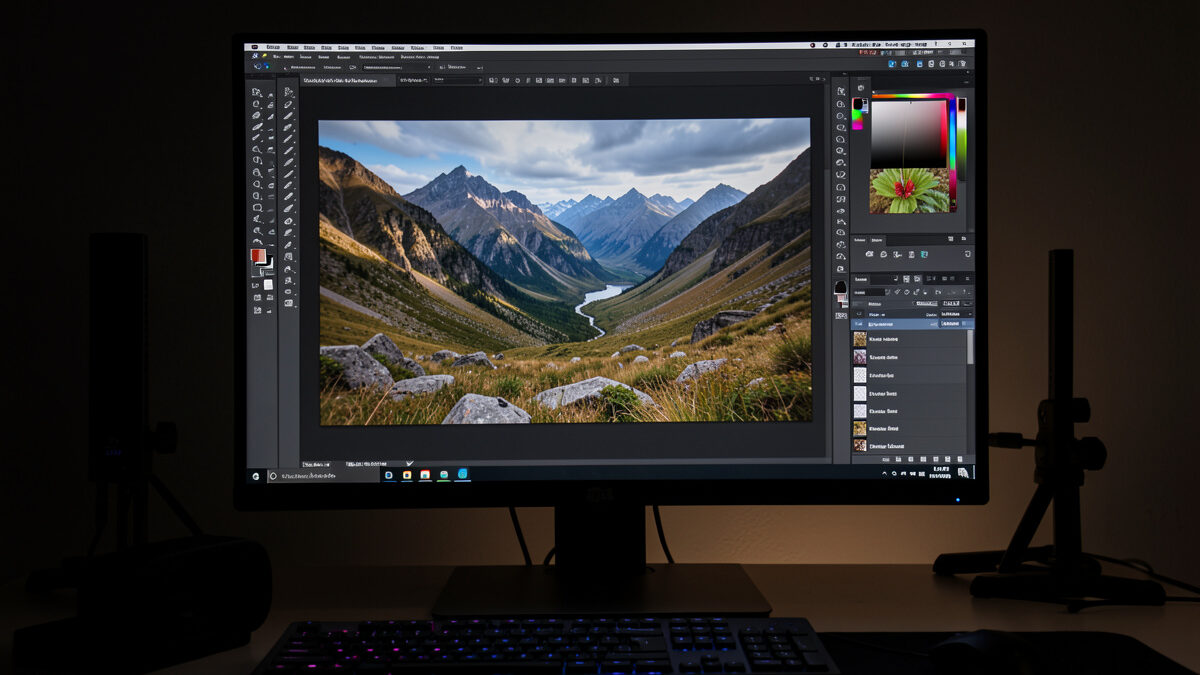Screen dimensions: 1200x675
Task: Click the white square swatch below the red swatch
Action: 268,284
